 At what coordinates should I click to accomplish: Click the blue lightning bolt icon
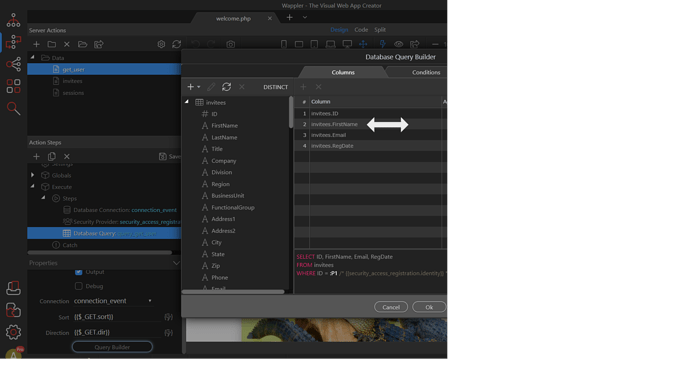pos(383,44)
